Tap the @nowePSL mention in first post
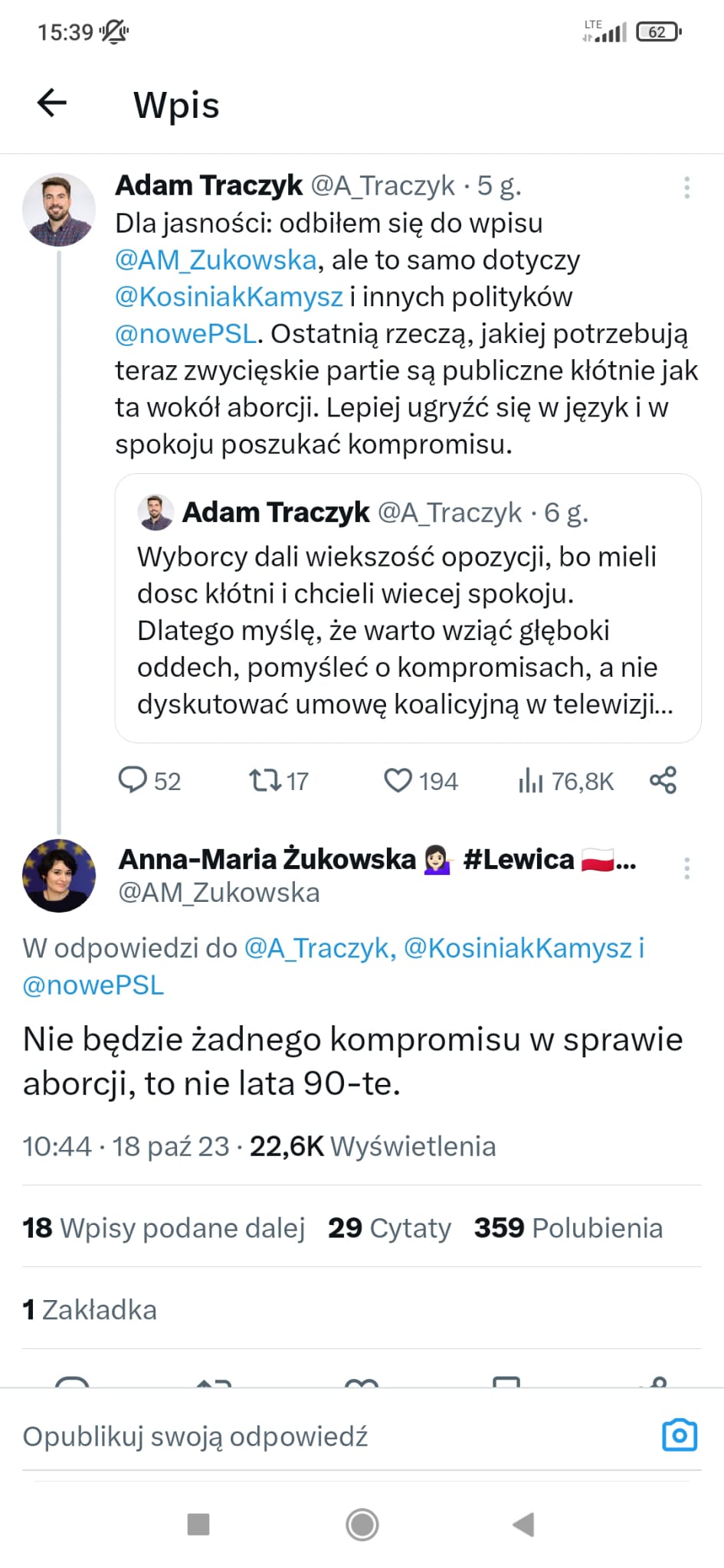This screenshot has height=1568, width=724. [x=185, y=334]
